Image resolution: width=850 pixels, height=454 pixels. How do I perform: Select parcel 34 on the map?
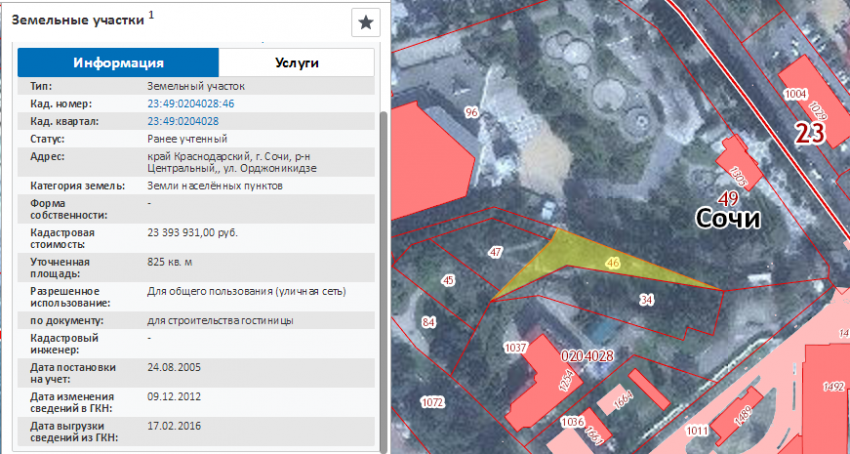tap(647, 299)
